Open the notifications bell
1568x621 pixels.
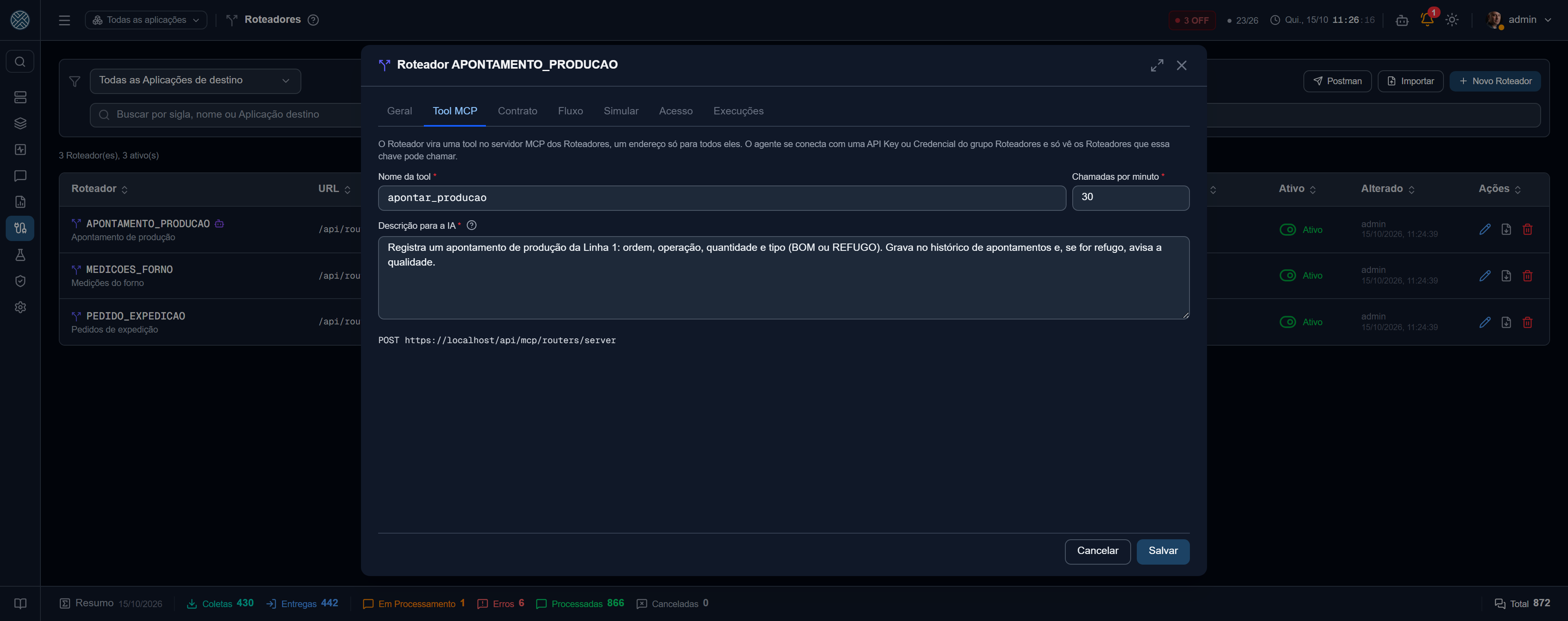(1427, 20)
